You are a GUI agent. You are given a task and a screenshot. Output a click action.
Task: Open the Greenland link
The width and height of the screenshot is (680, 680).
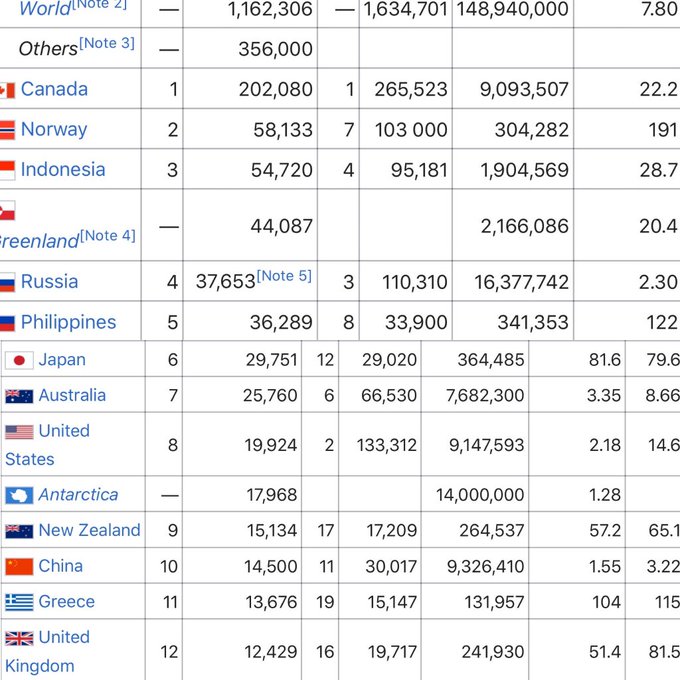point(39,241)
